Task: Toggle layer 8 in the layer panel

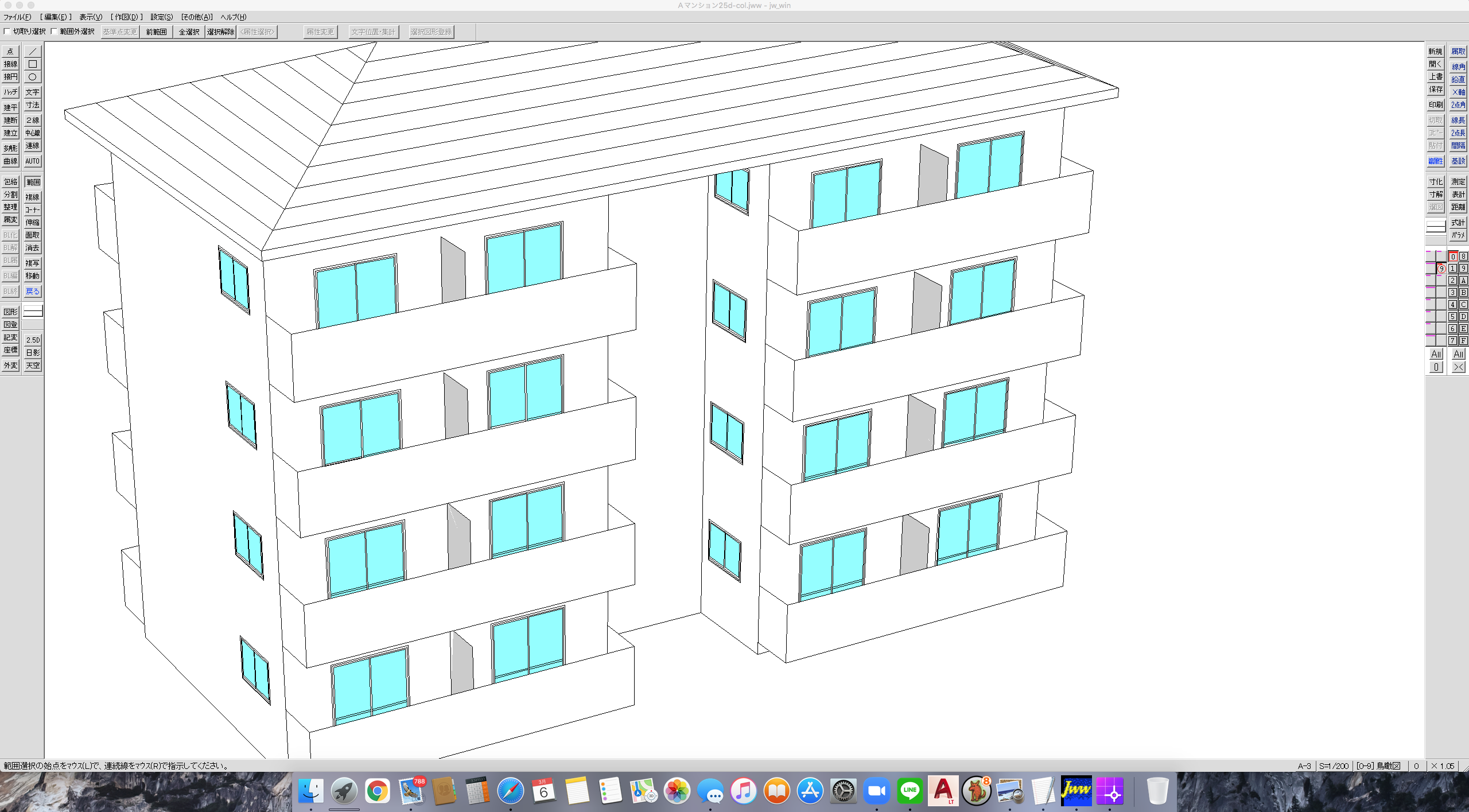Action: pos(1463,257)
